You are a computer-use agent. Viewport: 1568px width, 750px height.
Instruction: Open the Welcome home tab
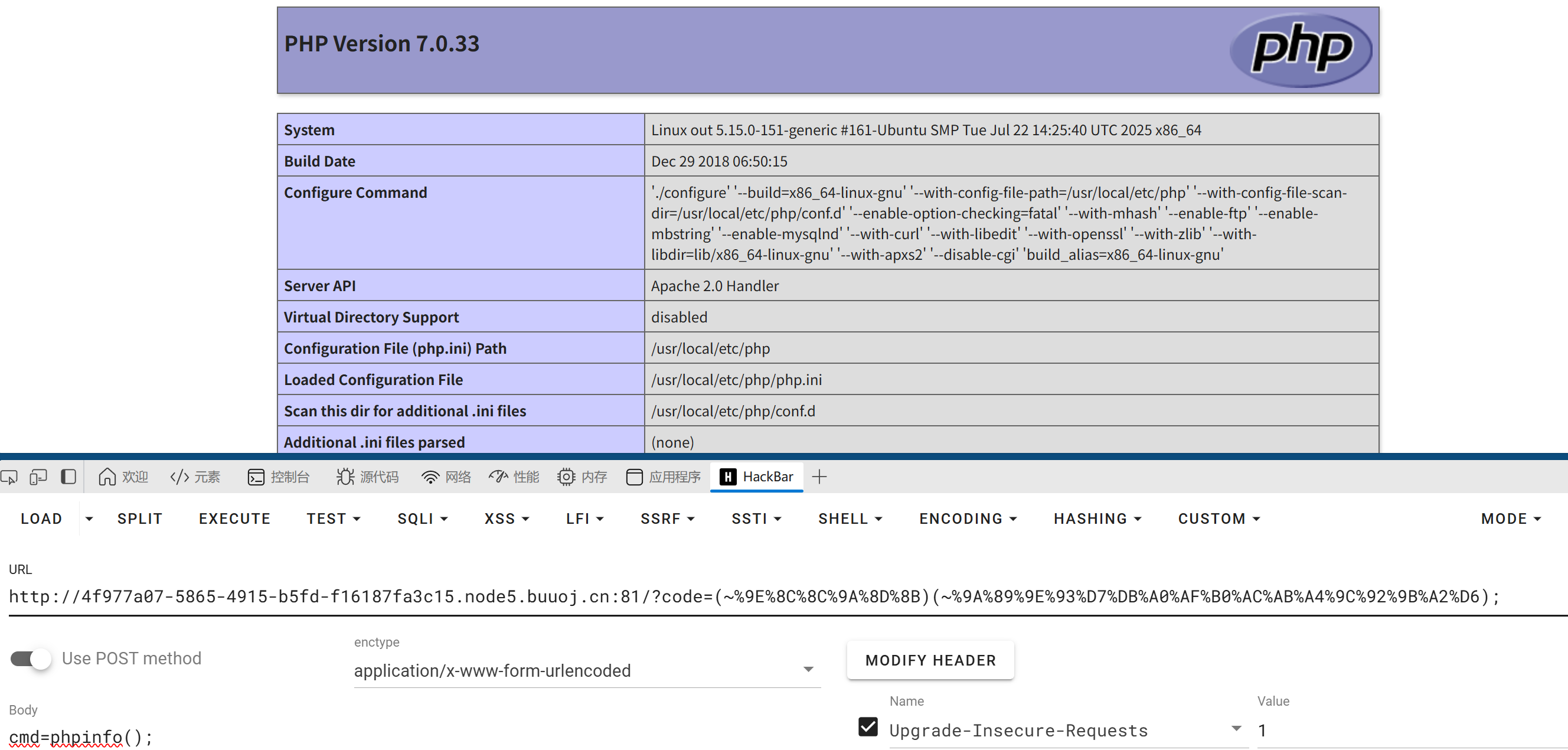[123, 477]
